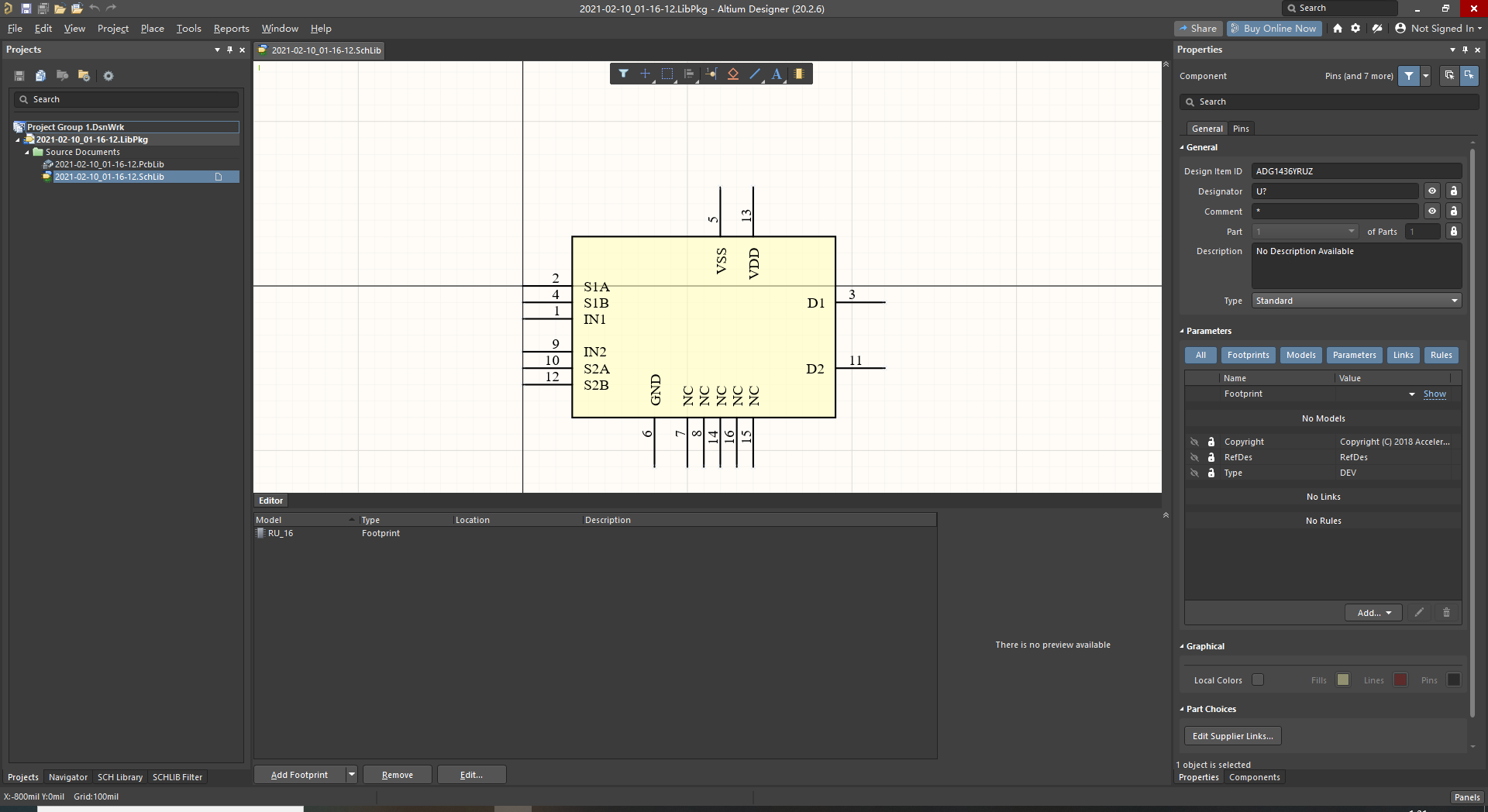Collapse the Parameters section
The width and height of the screenshot is (1488, 812).
pyautogui.click(x=1183, y=331)
